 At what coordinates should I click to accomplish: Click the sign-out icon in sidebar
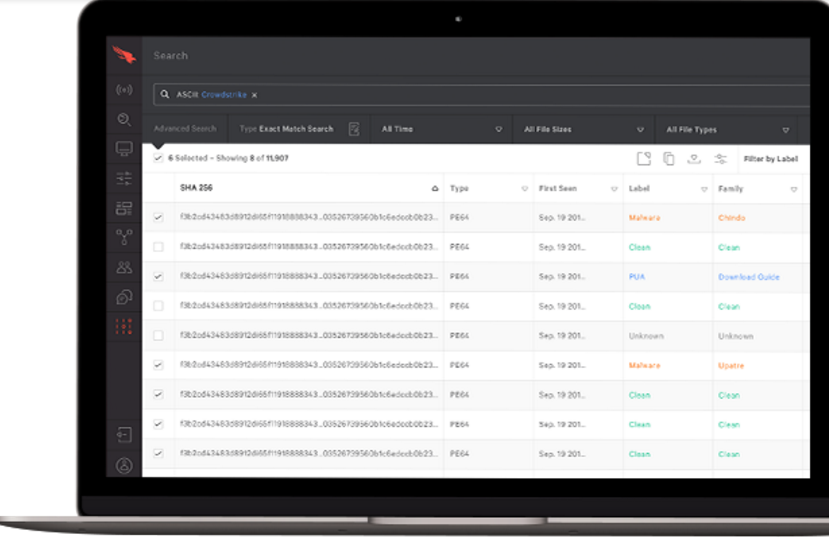pyautogui.click(x=124, y=435)
